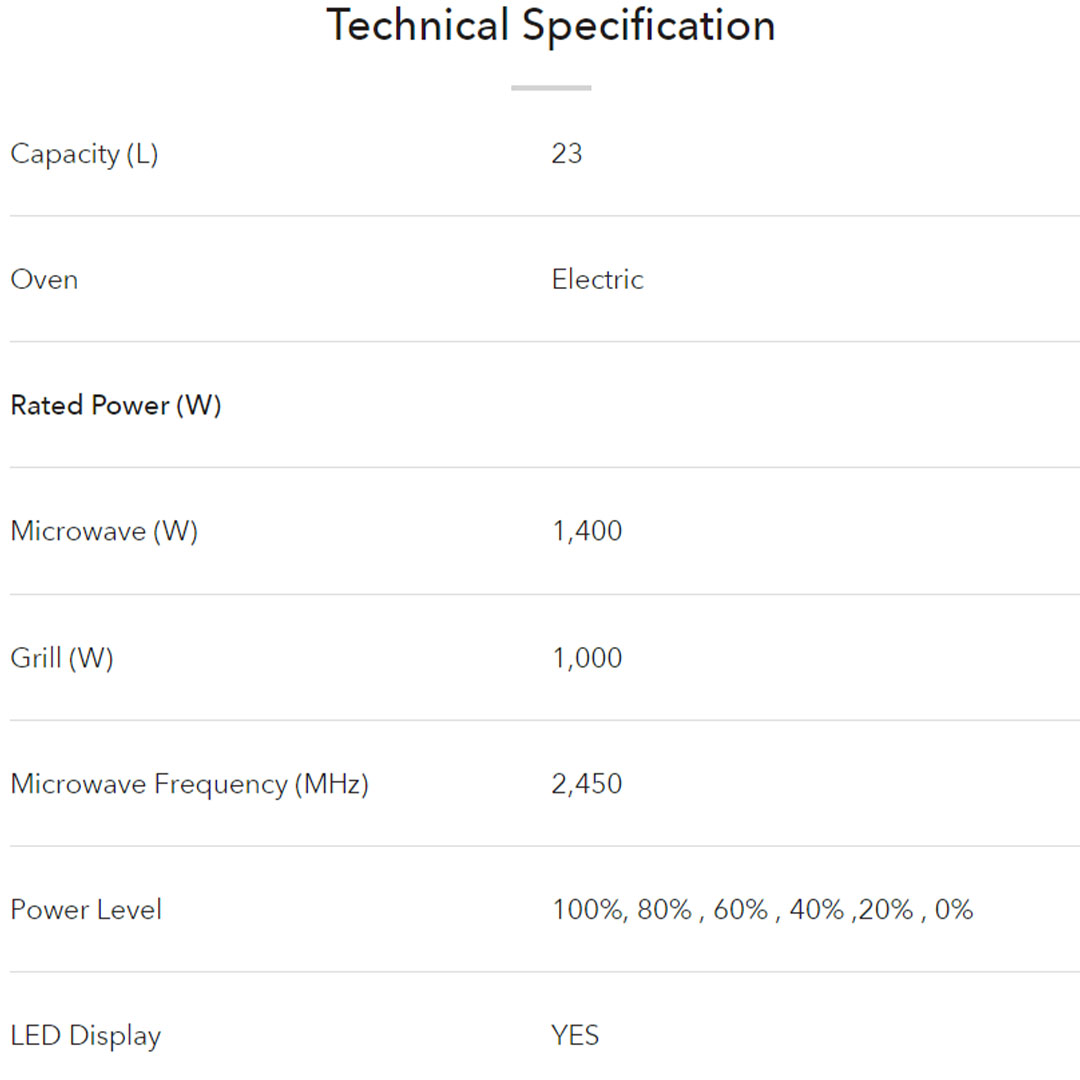The height and width of the screenshot is (1080, 1080).
Task: Select the 1,400 microwave wattage value
Action: 587,531
